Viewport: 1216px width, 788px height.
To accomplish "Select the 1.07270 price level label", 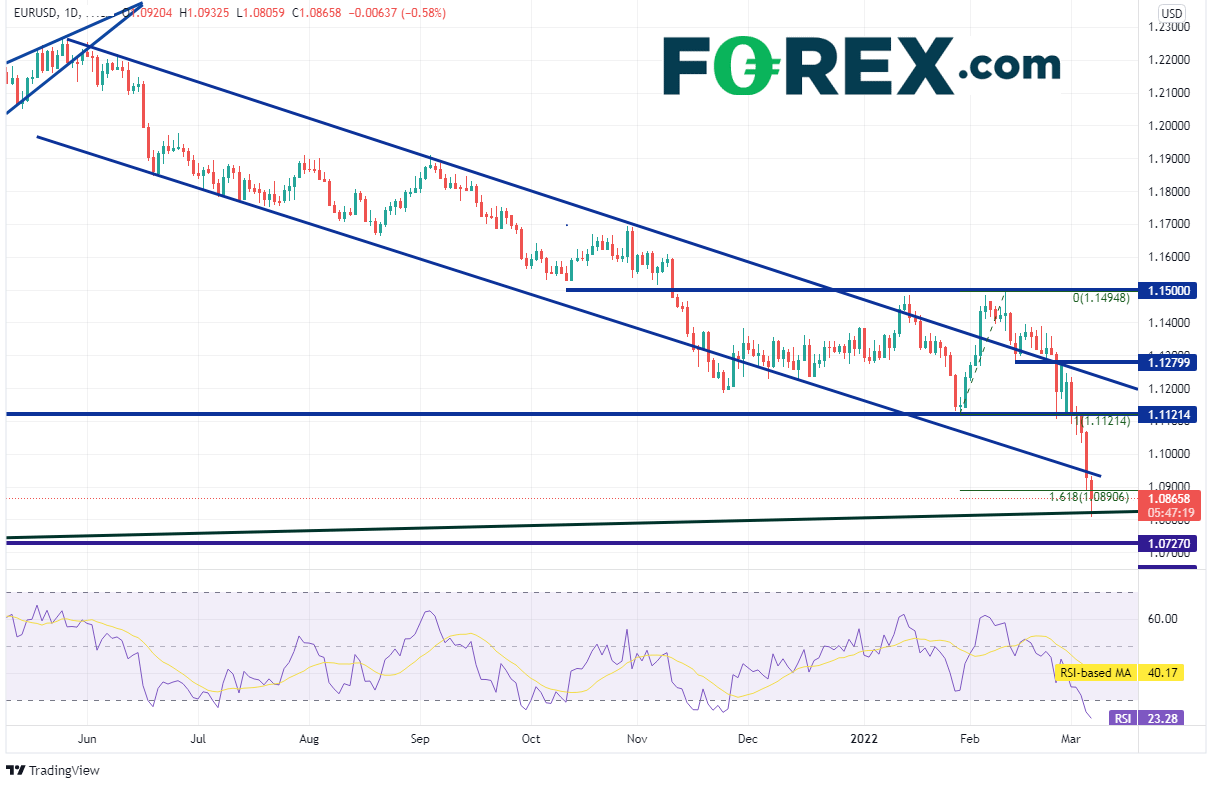I will coord(1166,544).
